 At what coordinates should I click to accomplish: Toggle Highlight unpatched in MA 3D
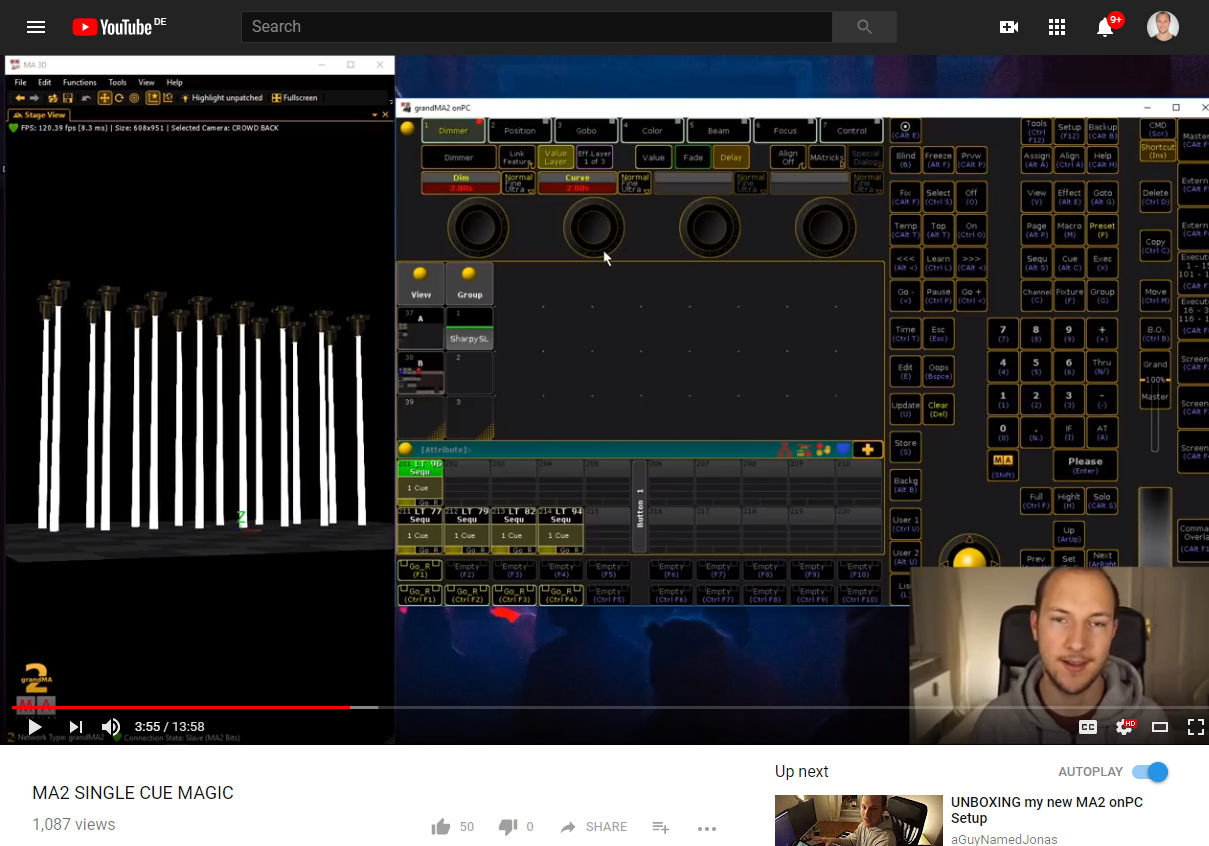coord(221,98)
